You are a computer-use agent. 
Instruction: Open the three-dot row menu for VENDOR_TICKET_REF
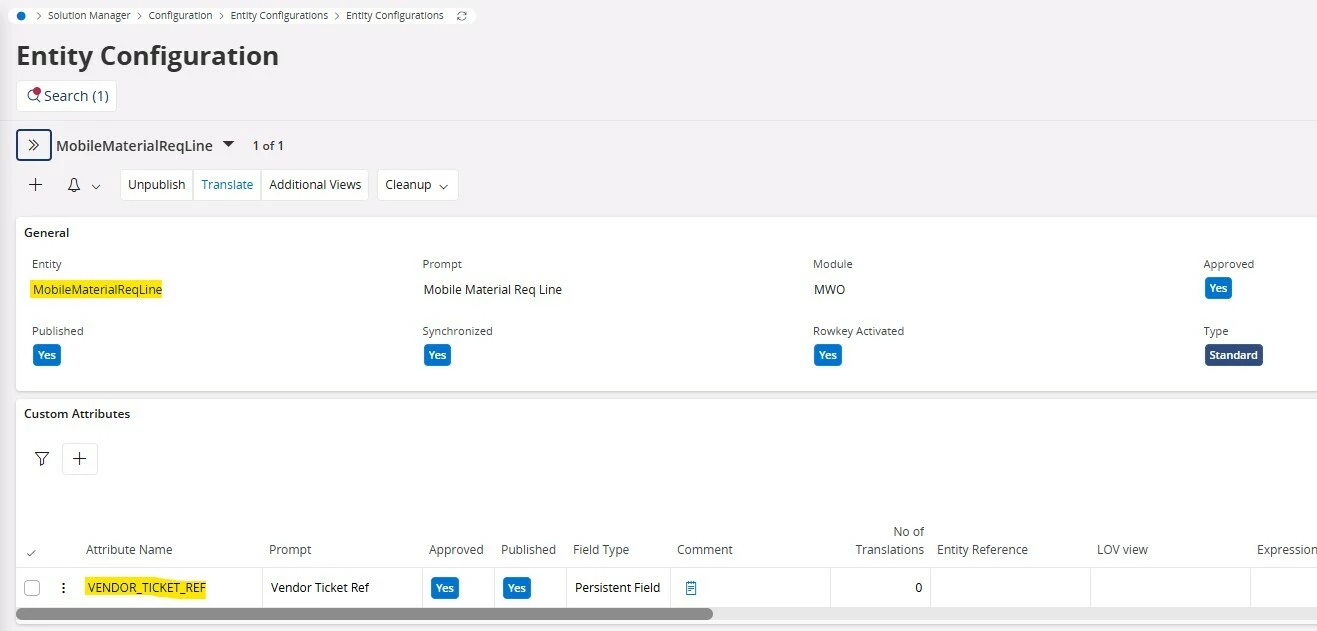click(x=64, y=588)
